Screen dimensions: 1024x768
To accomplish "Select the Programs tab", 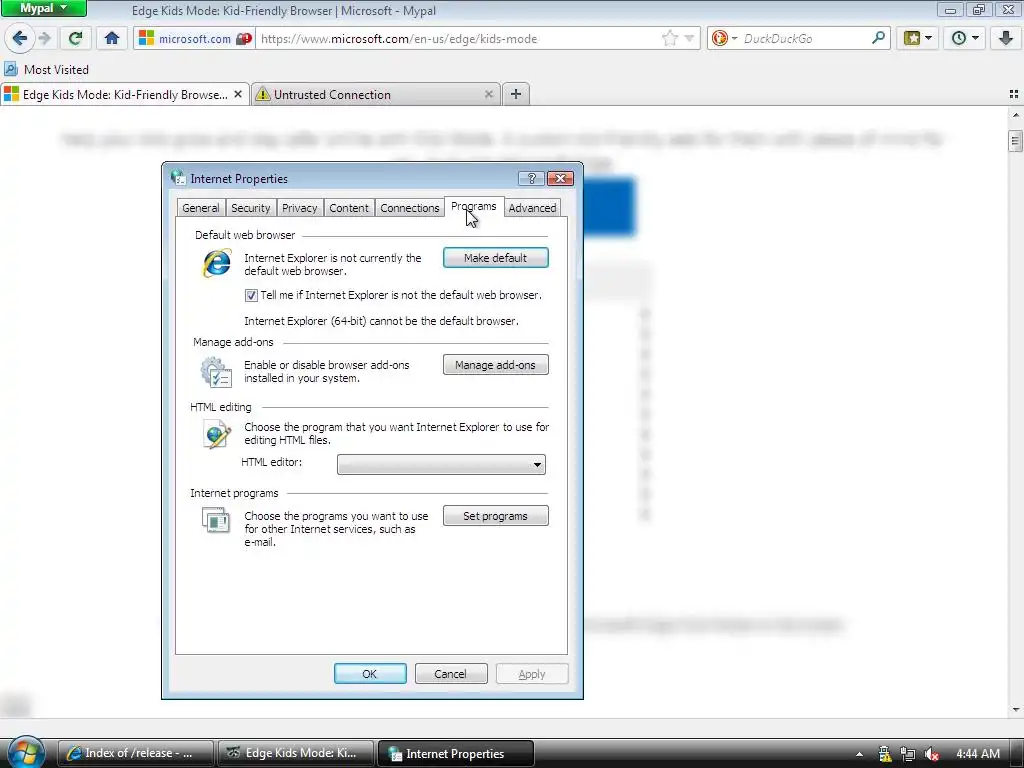I will pyautogui.click(x=473, y=206).
